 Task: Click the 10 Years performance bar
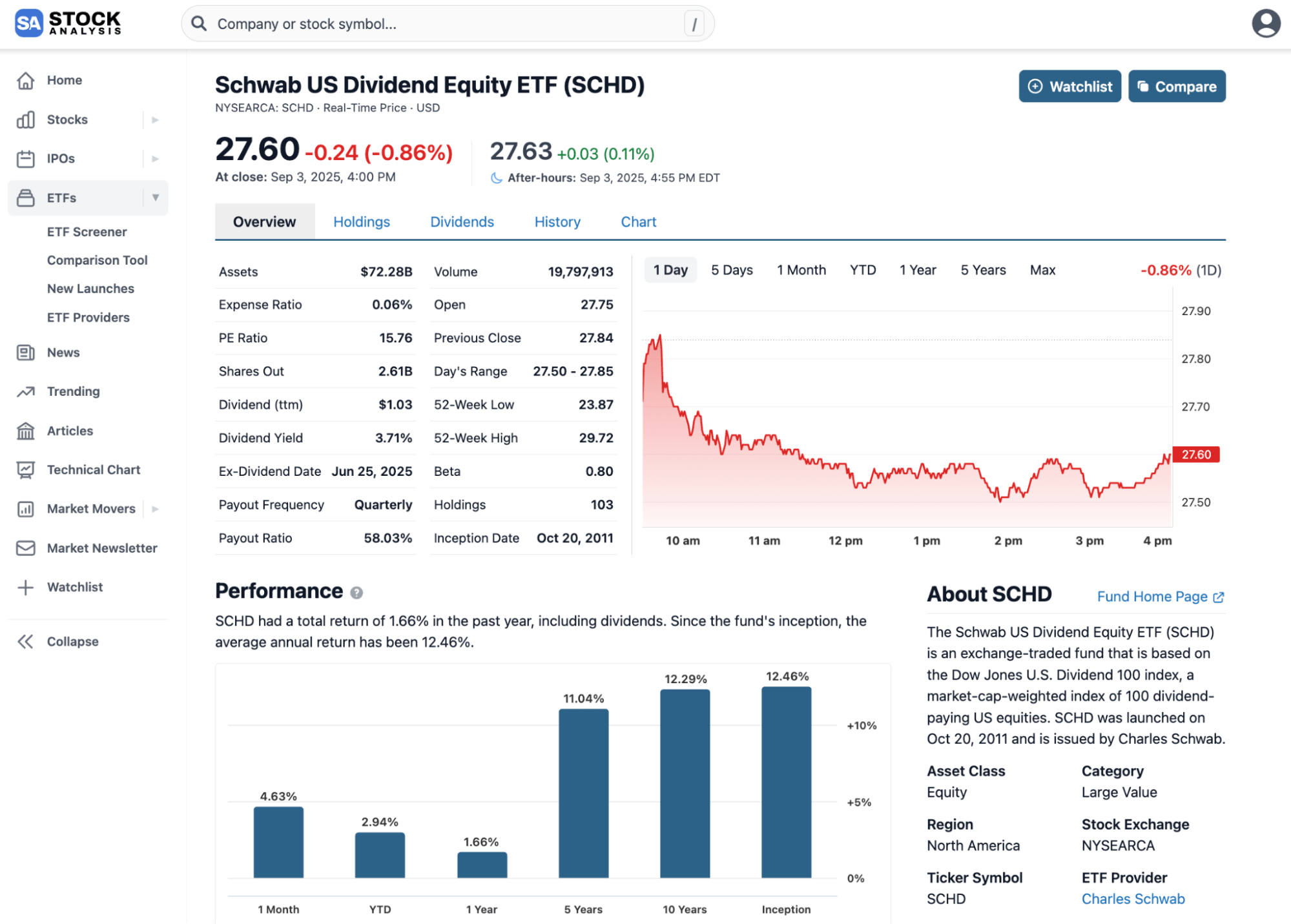pyautogui.click(x=685, y=783)
